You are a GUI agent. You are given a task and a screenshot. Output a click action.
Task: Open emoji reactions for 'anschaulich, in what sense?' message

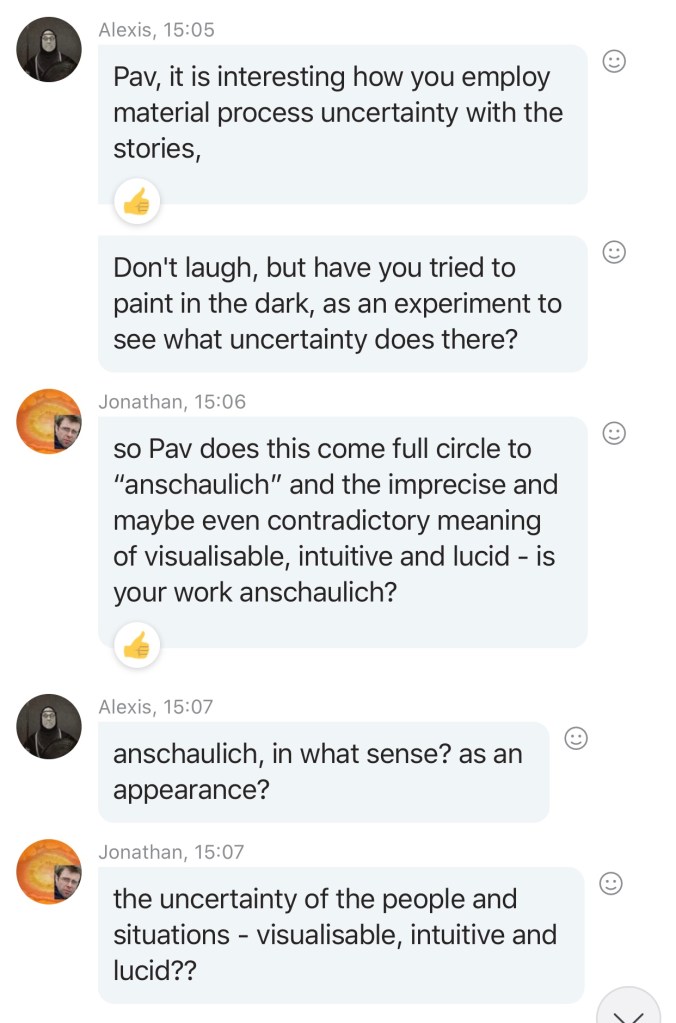click(x=576, y=738)
